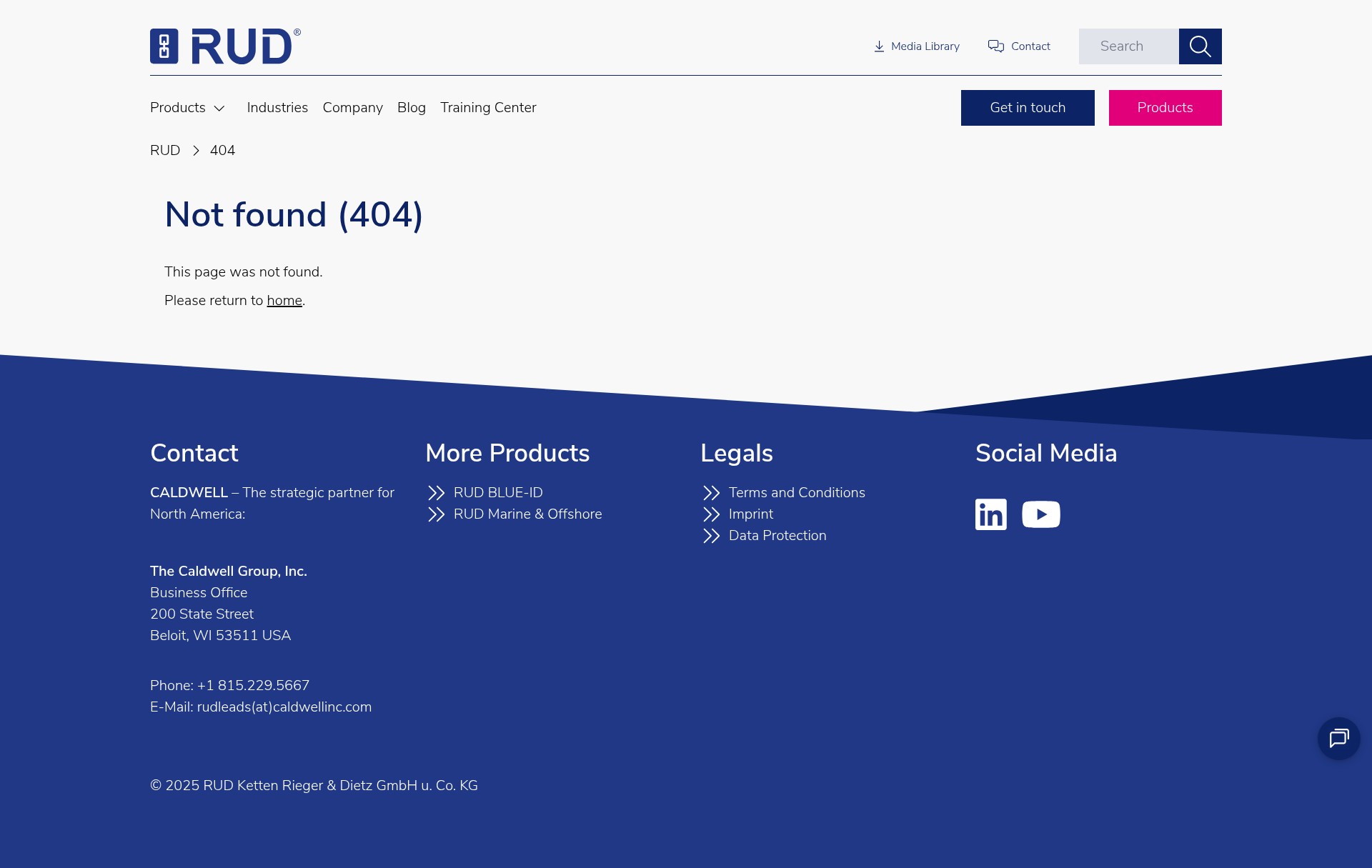Open the Contact link in the header
This screenshot has height=868, width=1372.
click(1030, 46)
